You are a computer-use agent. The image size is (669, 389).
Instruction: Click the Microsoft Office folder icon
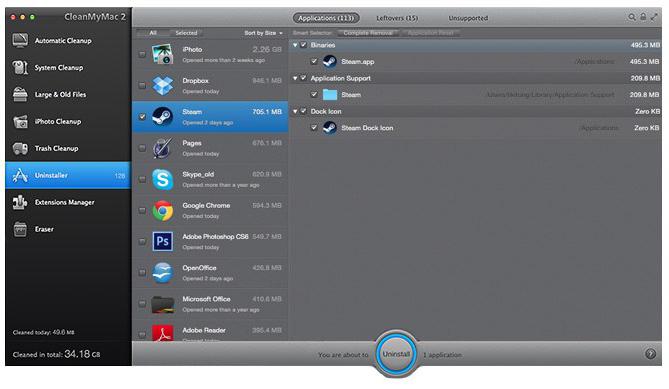163,304
